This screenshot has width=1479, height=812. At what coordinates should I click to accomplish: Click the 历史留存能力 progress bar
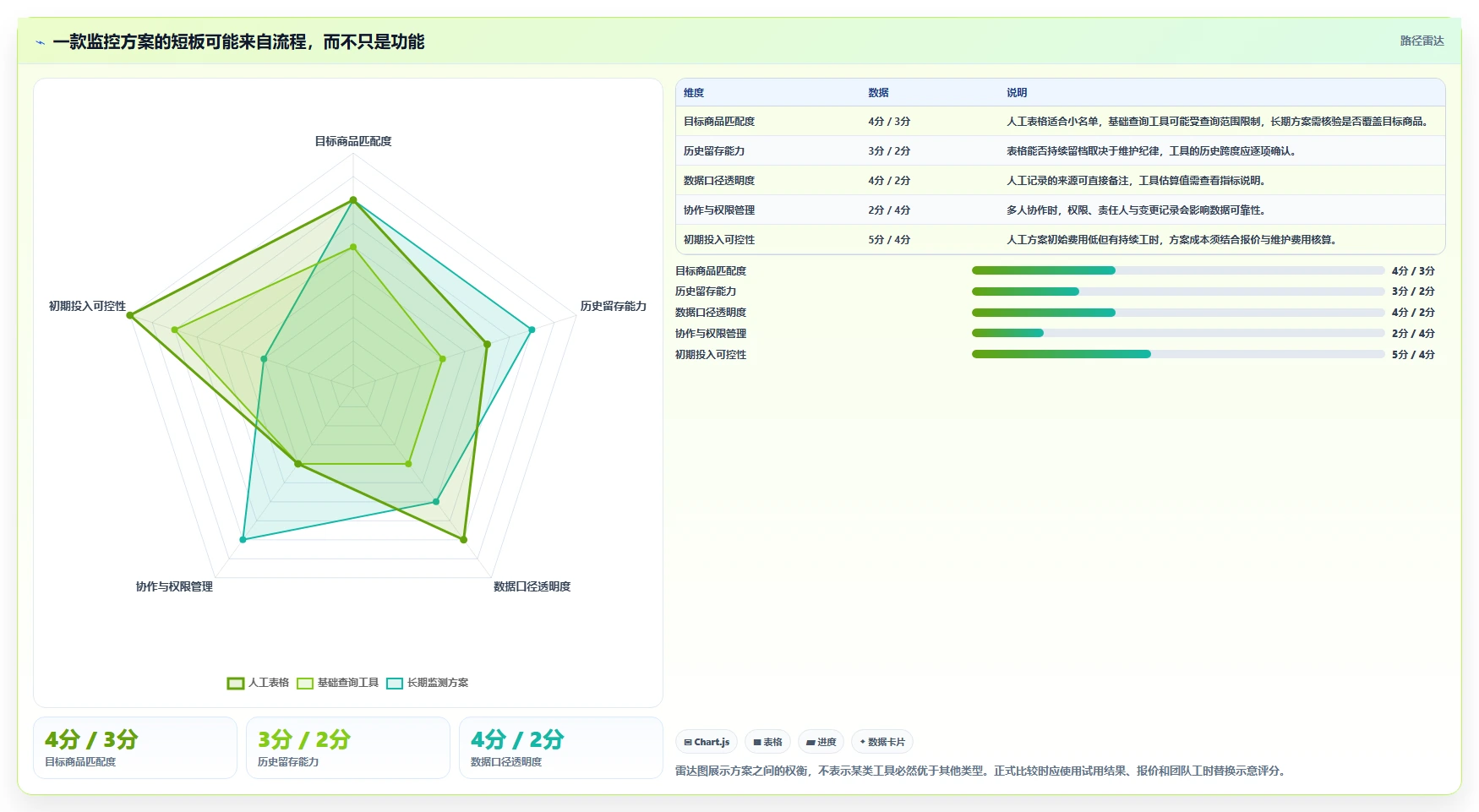click(1178, 292)
